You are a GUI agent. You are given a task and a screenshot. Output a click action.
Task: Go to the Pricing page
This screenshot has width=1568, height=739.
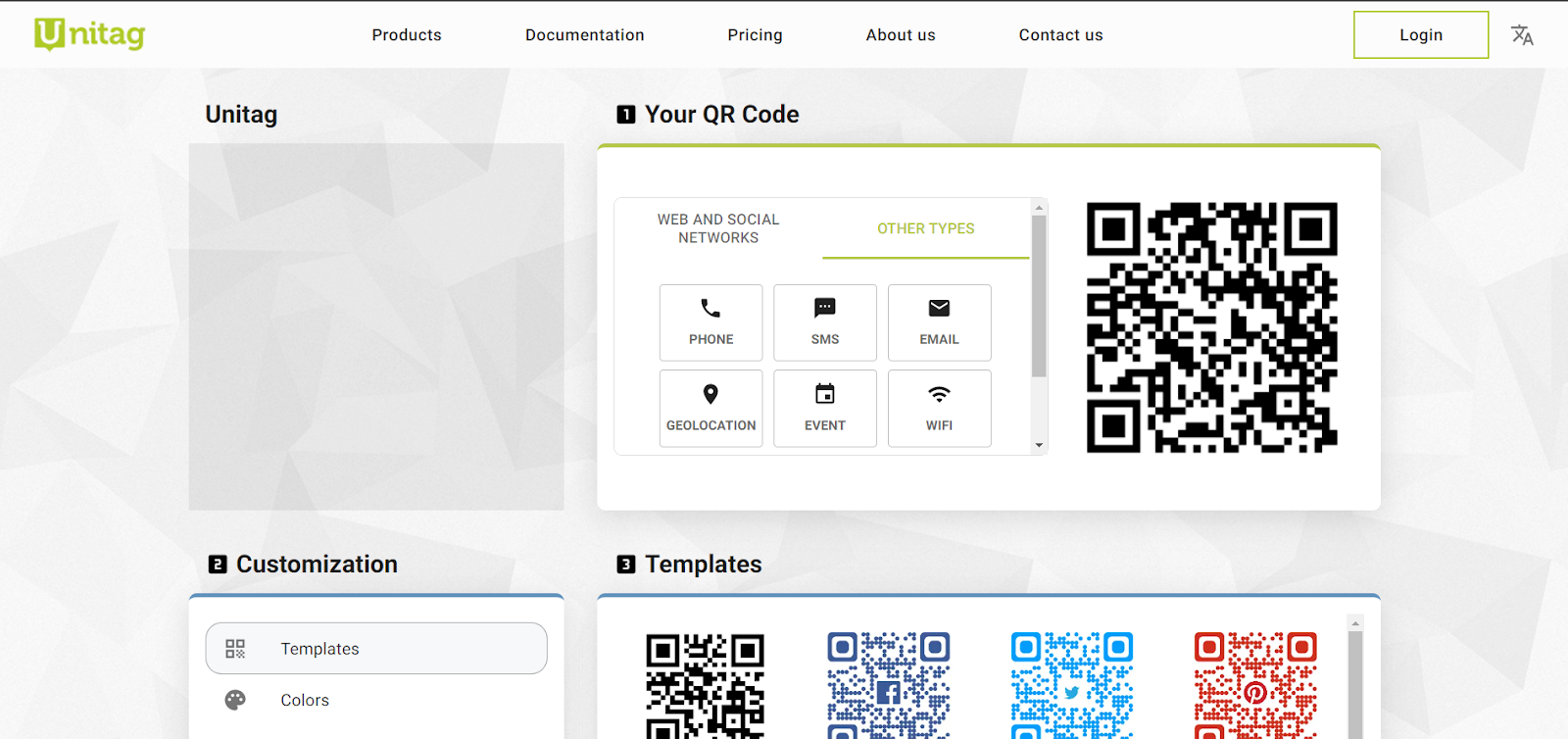[x=755, y=35]
